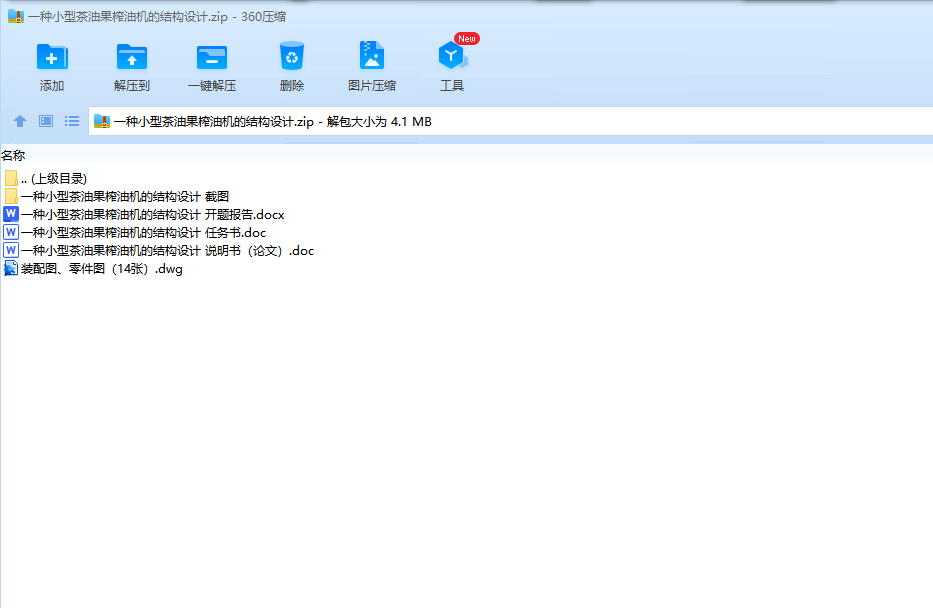Select the .. (上级目录) parent folder row
This screenshot has width=933, height=608.
45,178
